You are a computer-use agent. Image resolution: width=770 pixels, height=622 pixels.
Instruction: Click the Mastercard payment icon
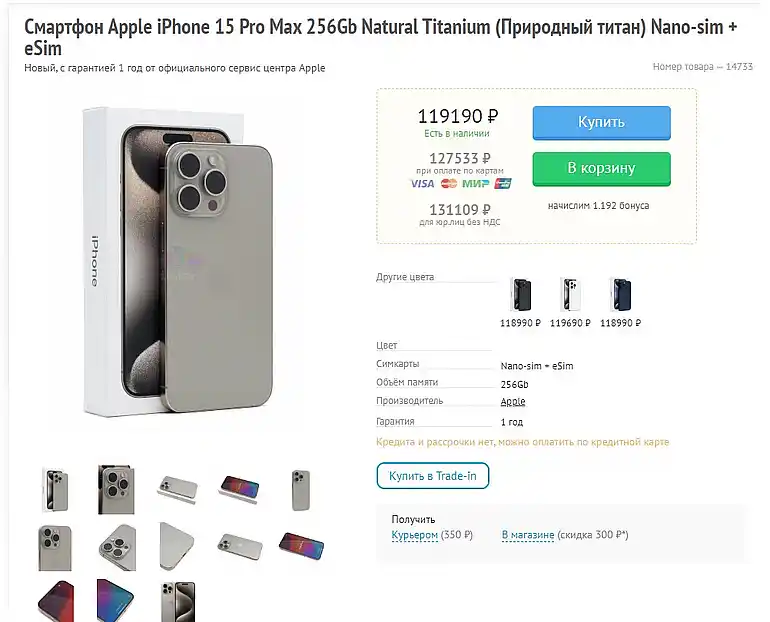[x=449, y=184]
